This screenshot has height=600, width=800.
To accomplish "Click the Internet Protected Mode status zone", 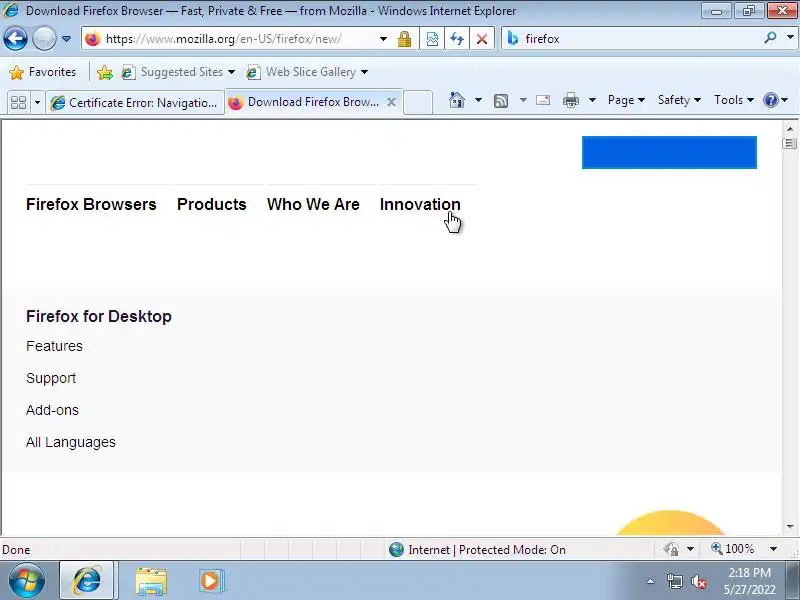I will tap(477, 549).
